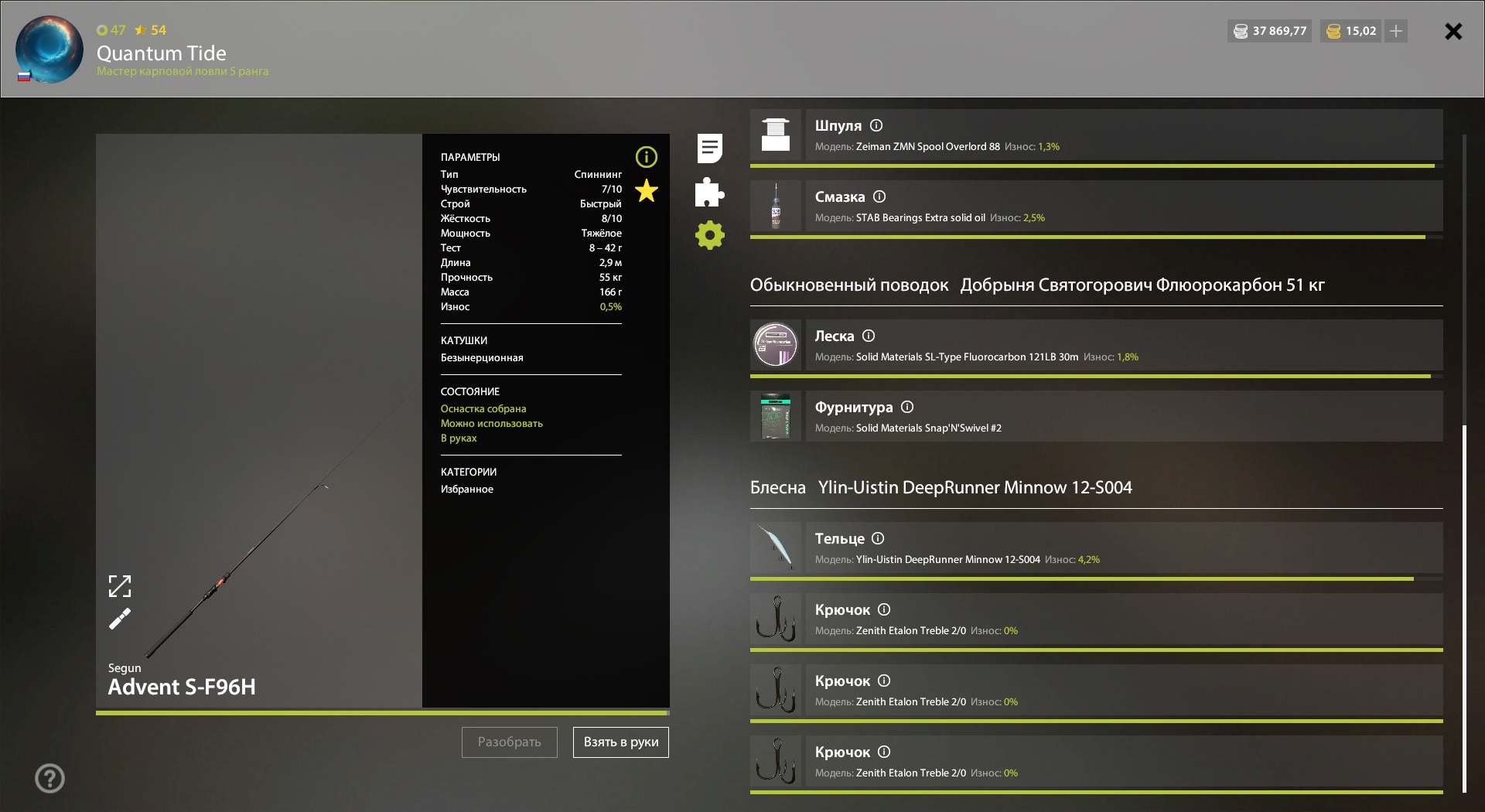The height and width of the screenshot is (812, 1485).
Task: Click the Безынерционная reel type entry
Action: (482, 358)
